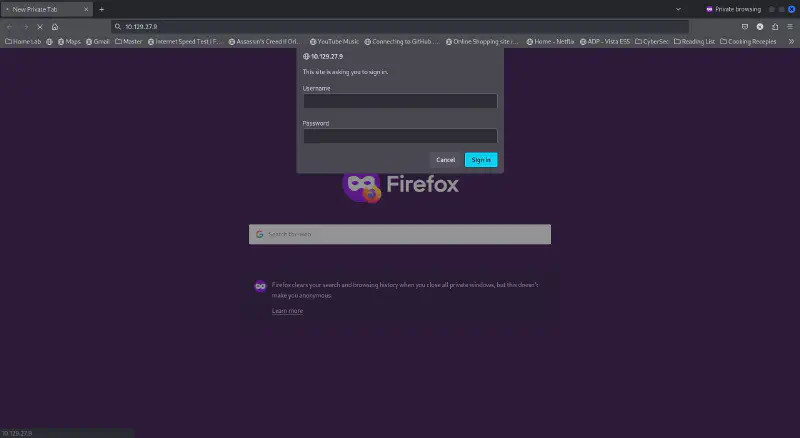
Task: Show more bookmarks overflow chevron
Action: (x=791, y=42)
